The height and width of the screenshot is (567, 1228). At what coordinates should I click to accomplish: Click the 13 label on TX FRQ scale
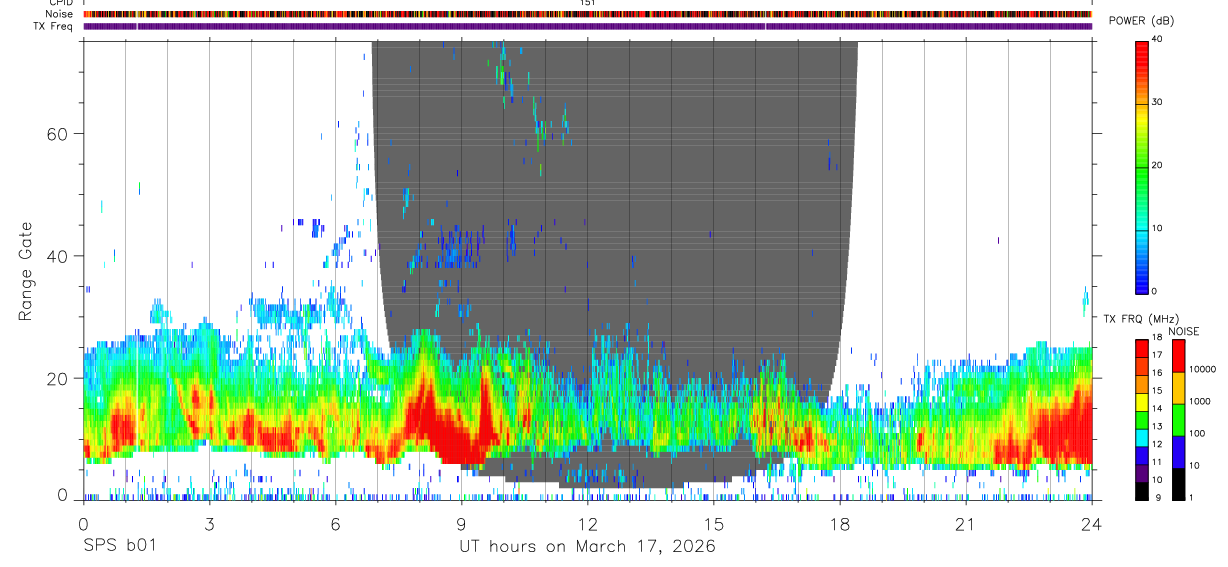click(1158, 426)
